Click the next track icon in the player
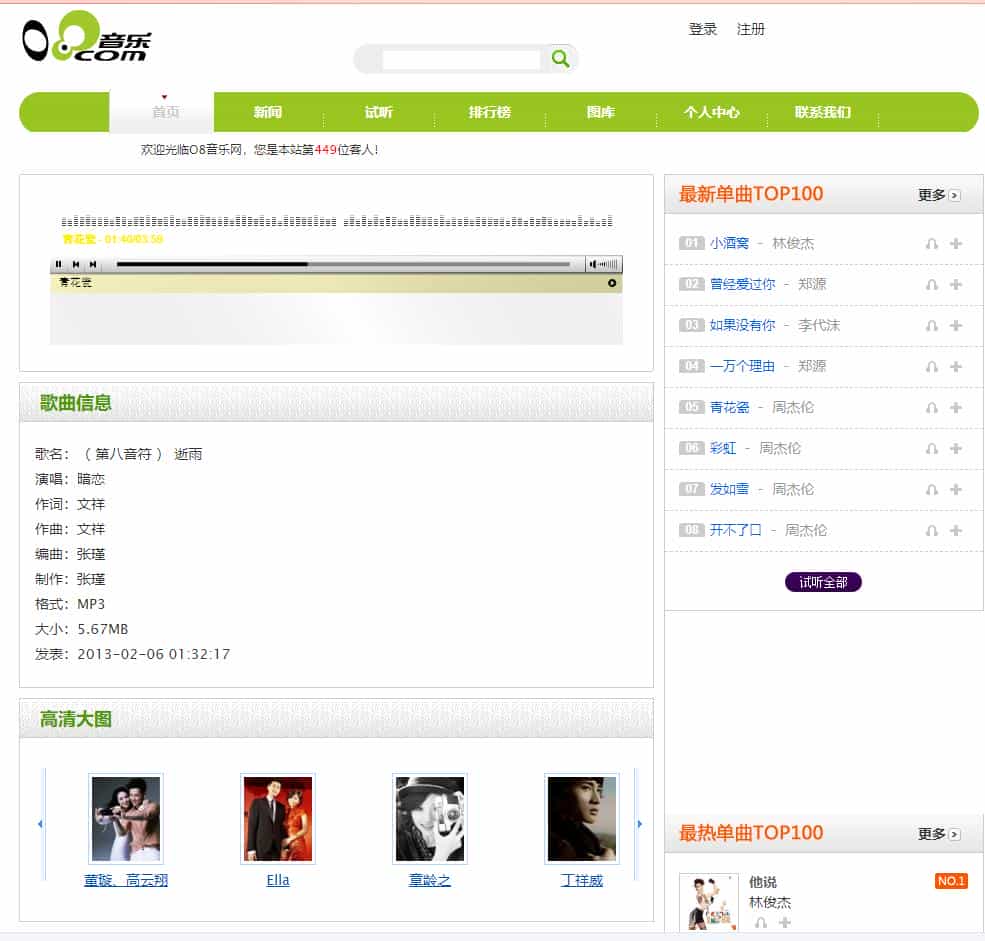The image size is (985, 941). click(94, 265)
